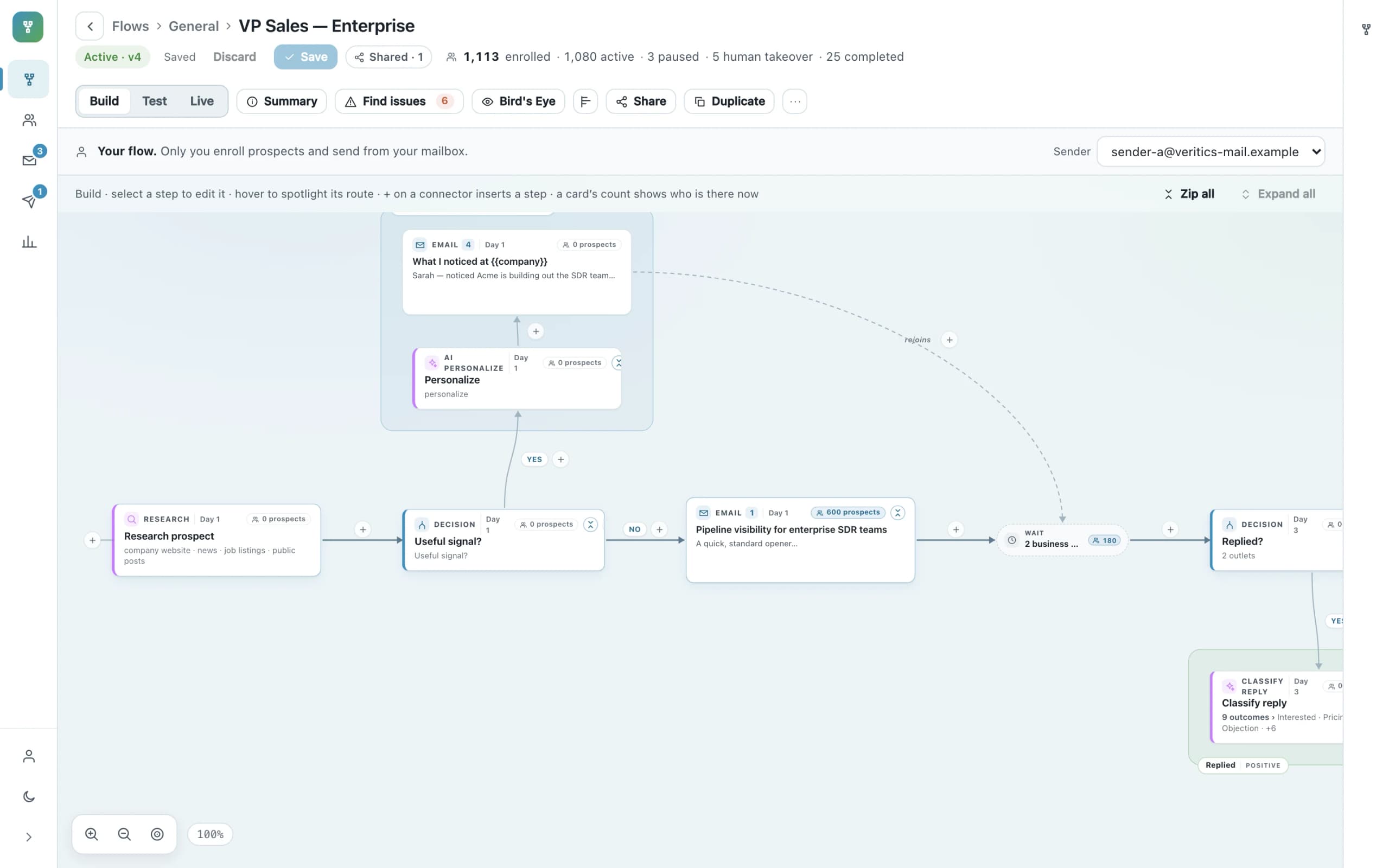The width and height of the screenshot is (1389, 868).
Task: Collapse all steps with Zip all
Action: (x=1189, y=194)
